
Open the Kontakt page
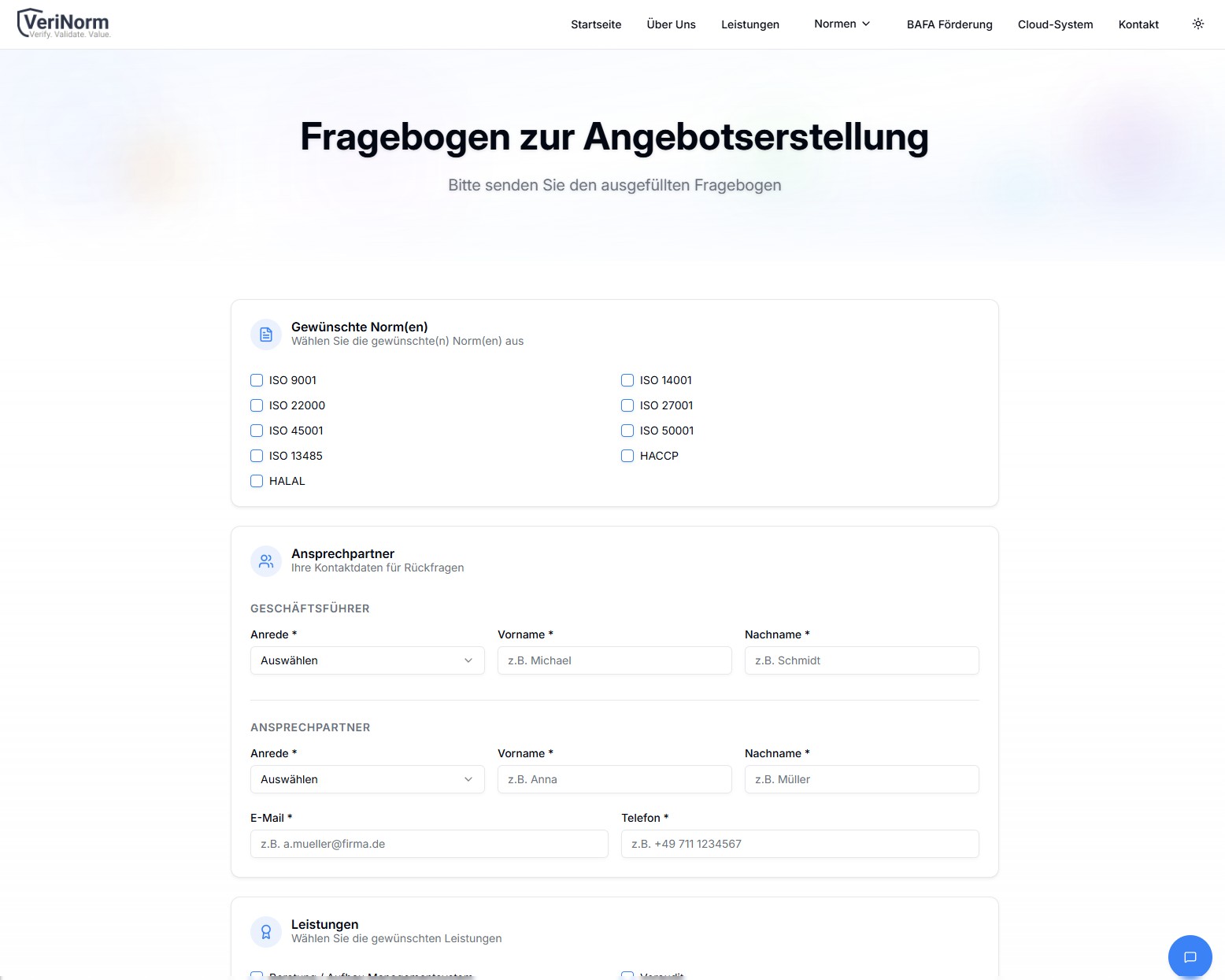point(1138,24)
